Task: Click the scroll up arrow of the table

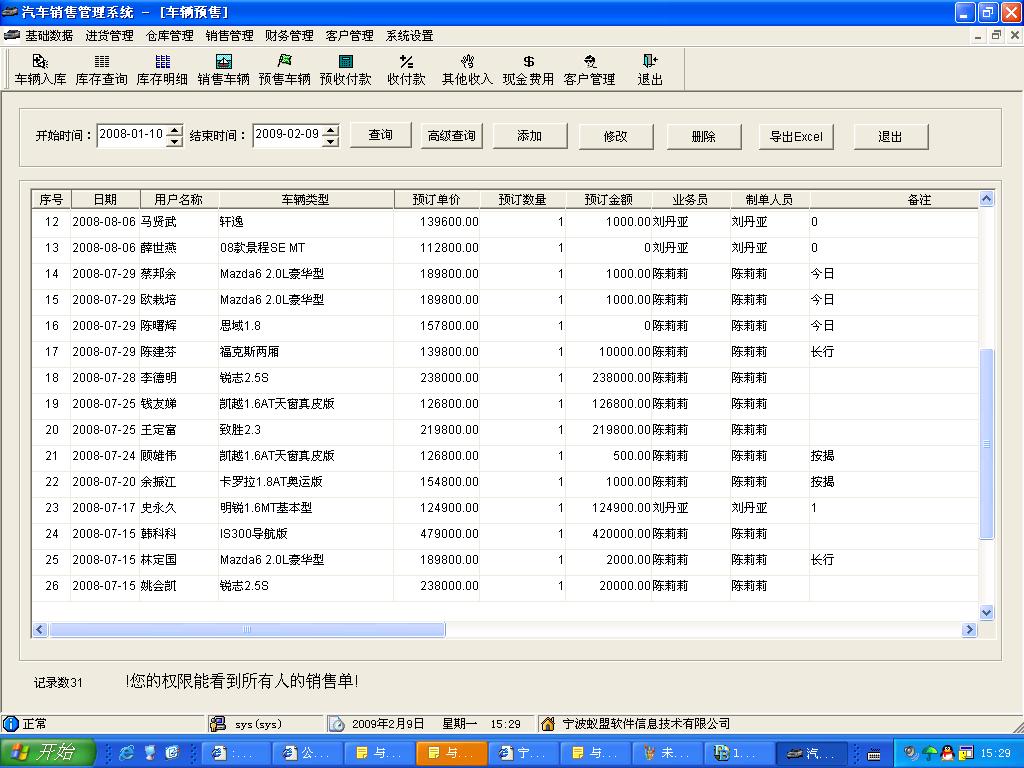Action: pos(987,199)
